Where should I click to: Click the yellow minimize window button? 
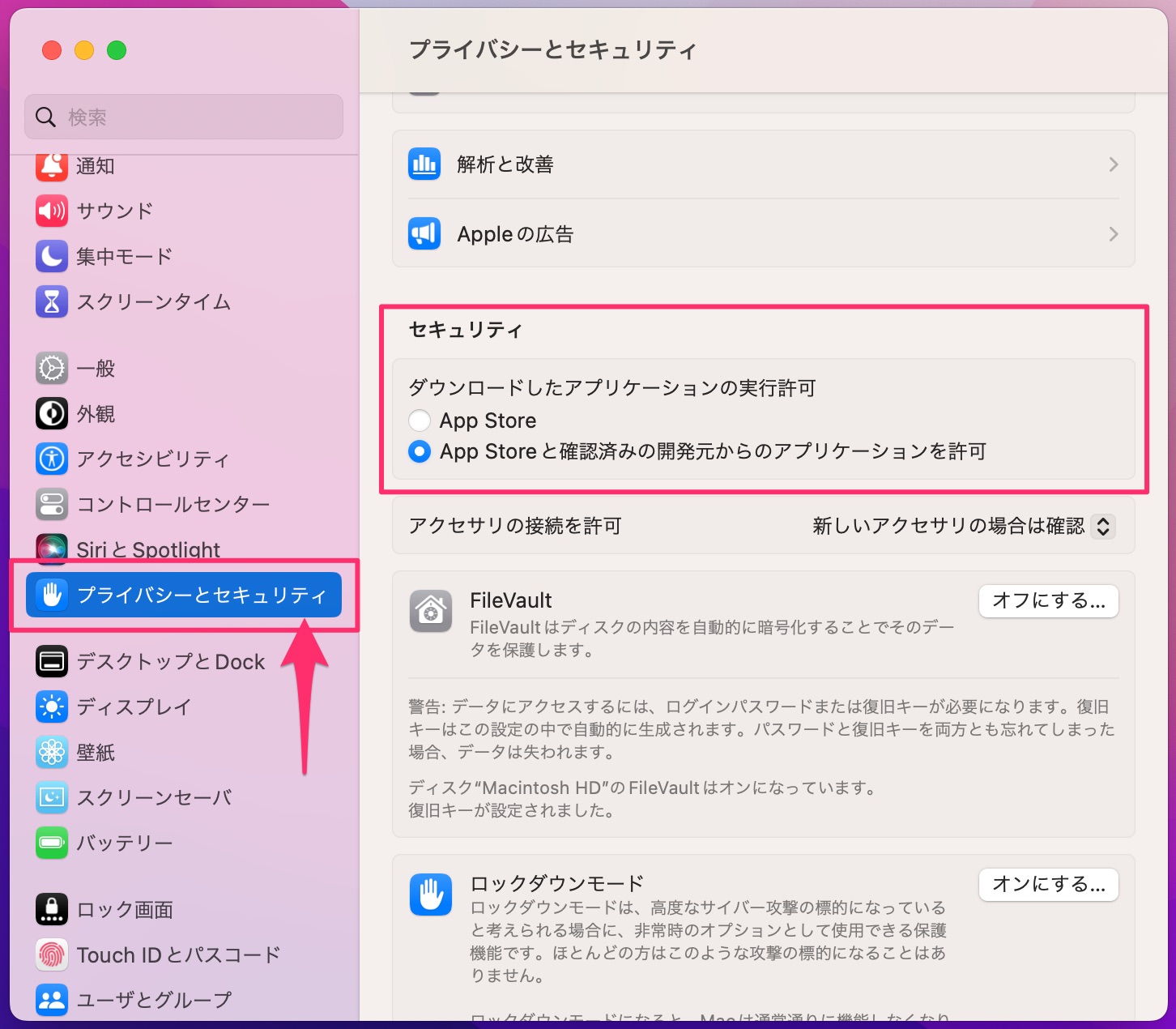coord(84,50)
